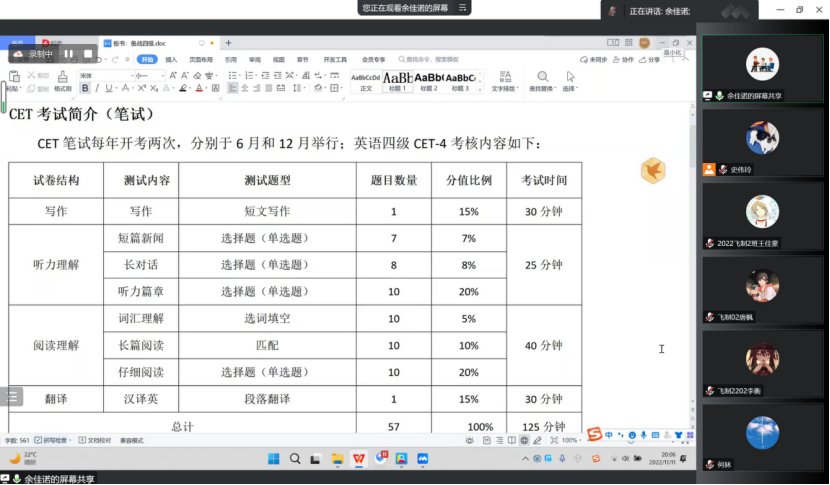Open the 页面布局 ribbon tab
The width and height of the screenshot is (830, 485).
[x=201, y=59]
